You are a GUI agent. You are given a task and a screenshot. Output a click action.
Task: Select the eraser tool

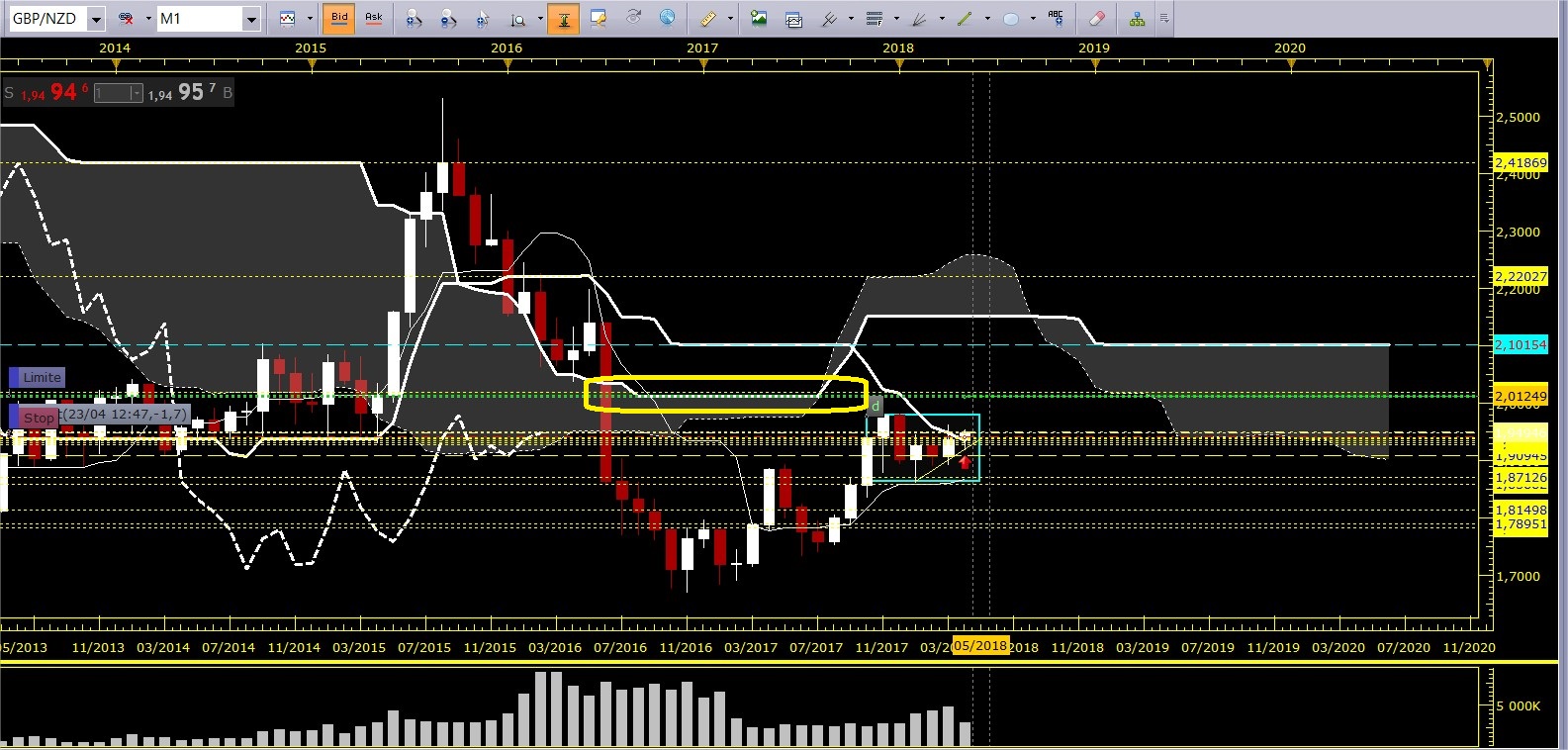click(x=1096, y=19)
